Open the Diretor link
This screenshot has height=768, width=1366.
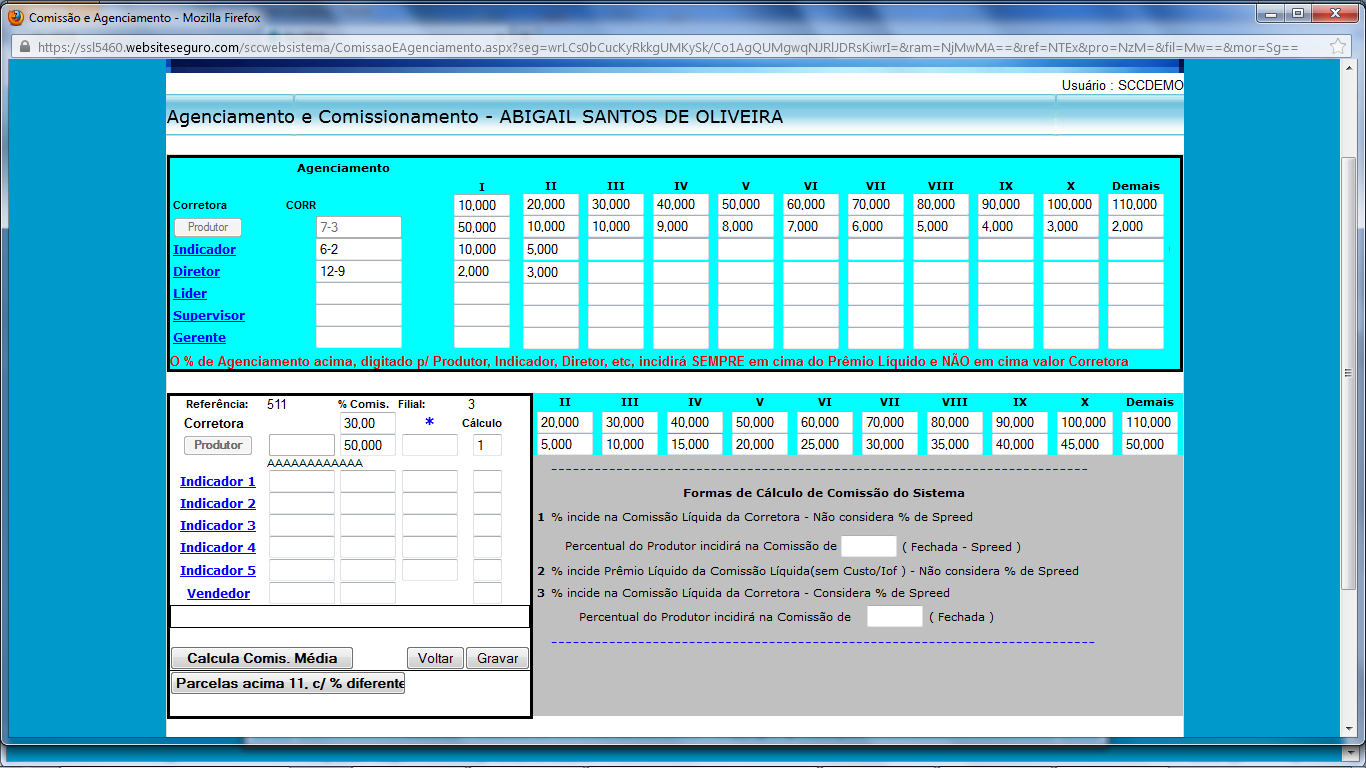tap(197, 271)
